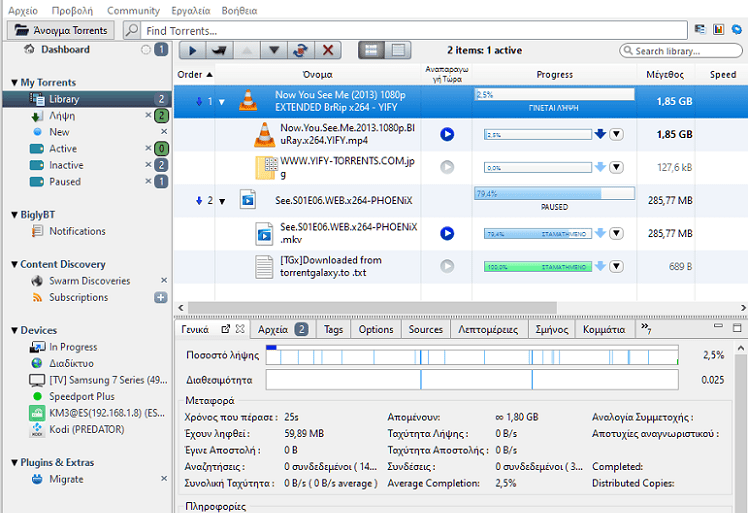Image resolution: width=748 pixels, height=513 pixels.
Task: Click the force start toolbar icon
Action: point(219,50)
